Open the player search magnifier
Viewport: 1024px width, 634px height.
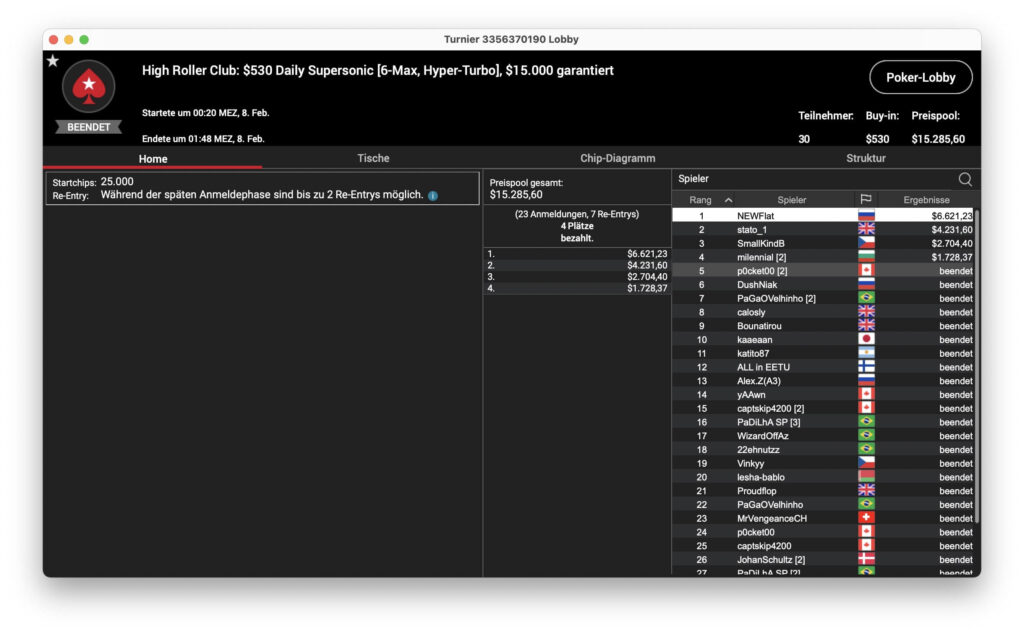pos(965,179)
